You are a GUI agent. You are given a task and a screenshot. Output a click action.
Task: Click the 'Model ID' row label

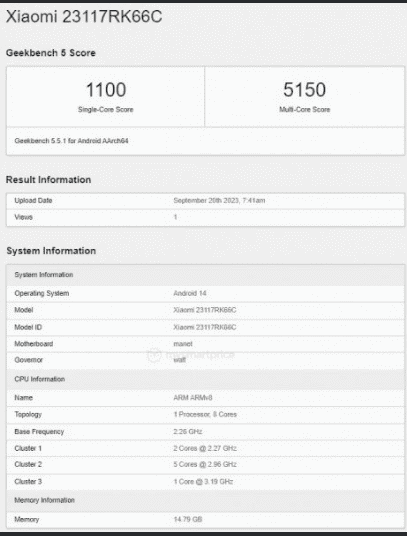28,327
